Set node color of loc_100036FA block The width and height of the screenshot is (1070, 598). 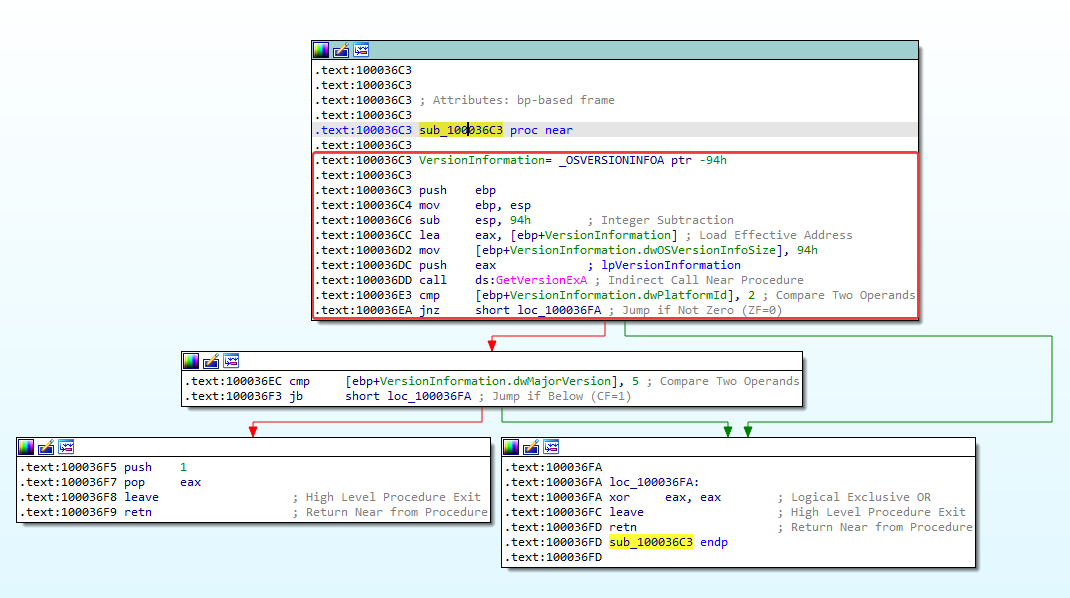coord(511,447)
